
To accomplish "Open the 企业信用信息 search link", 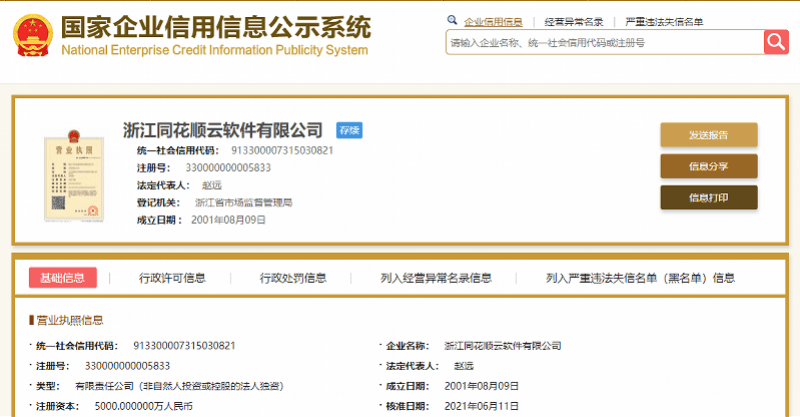I will coord(493,22).
